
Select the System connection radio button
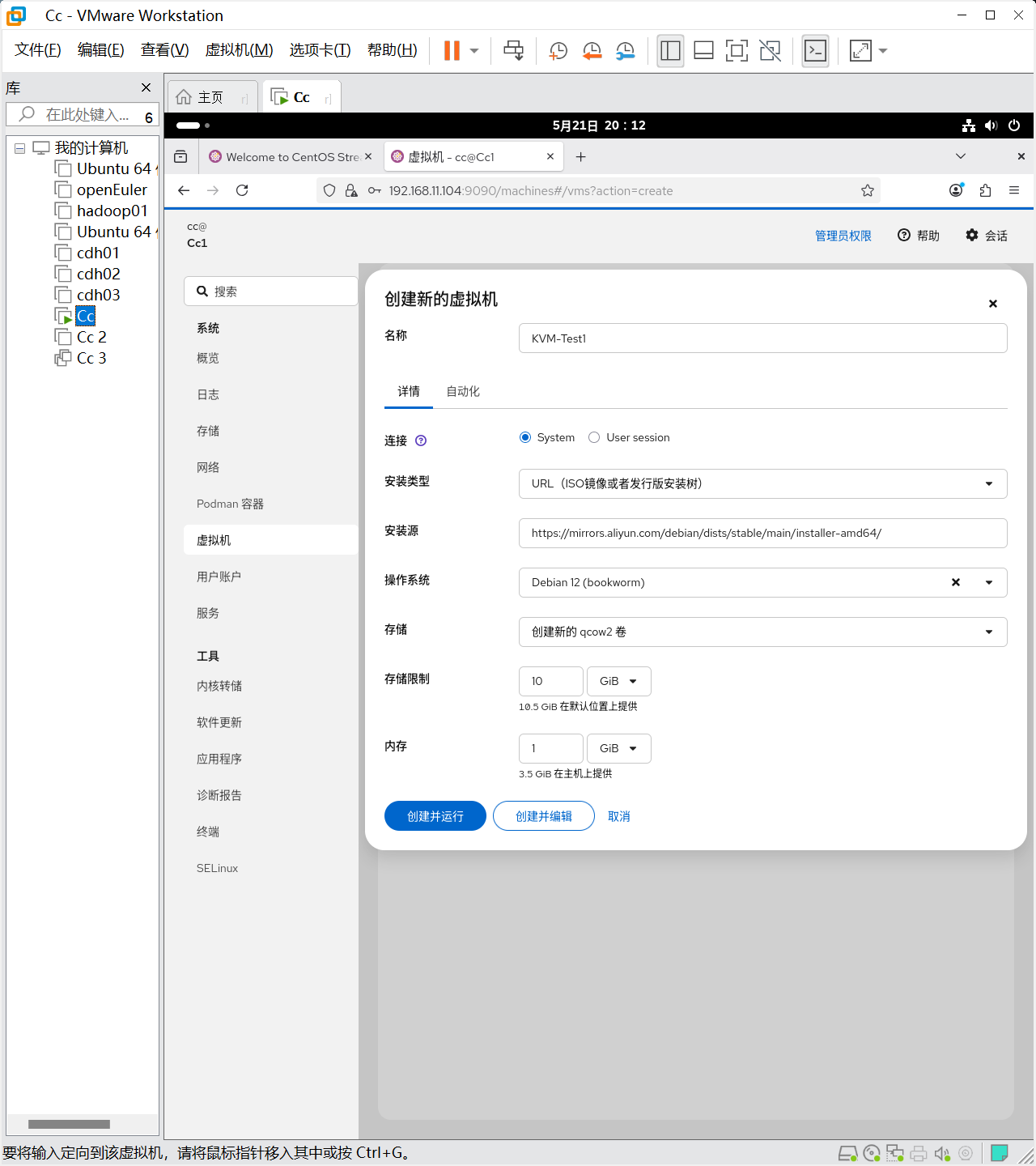(x=525, y=437)
